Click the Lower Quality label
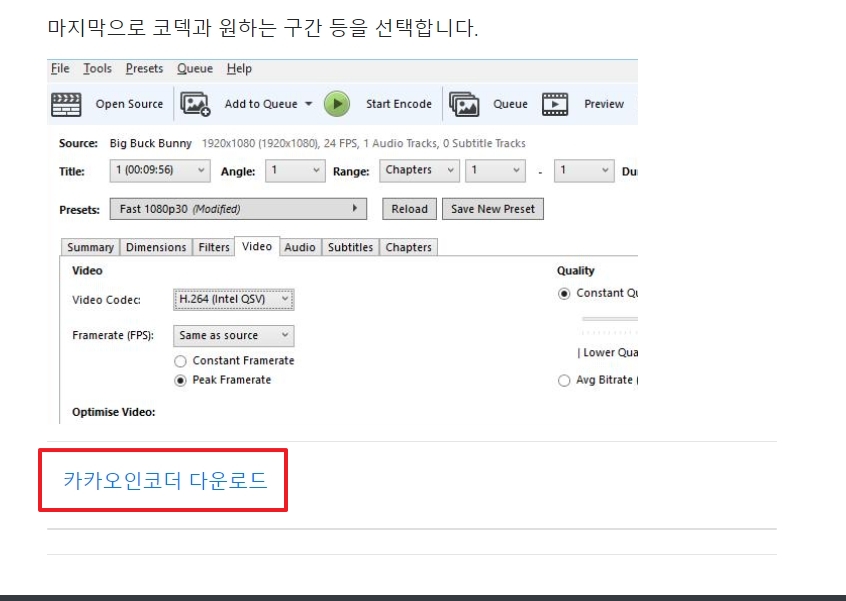The image size is (846, 601). [x=610, y=352]
